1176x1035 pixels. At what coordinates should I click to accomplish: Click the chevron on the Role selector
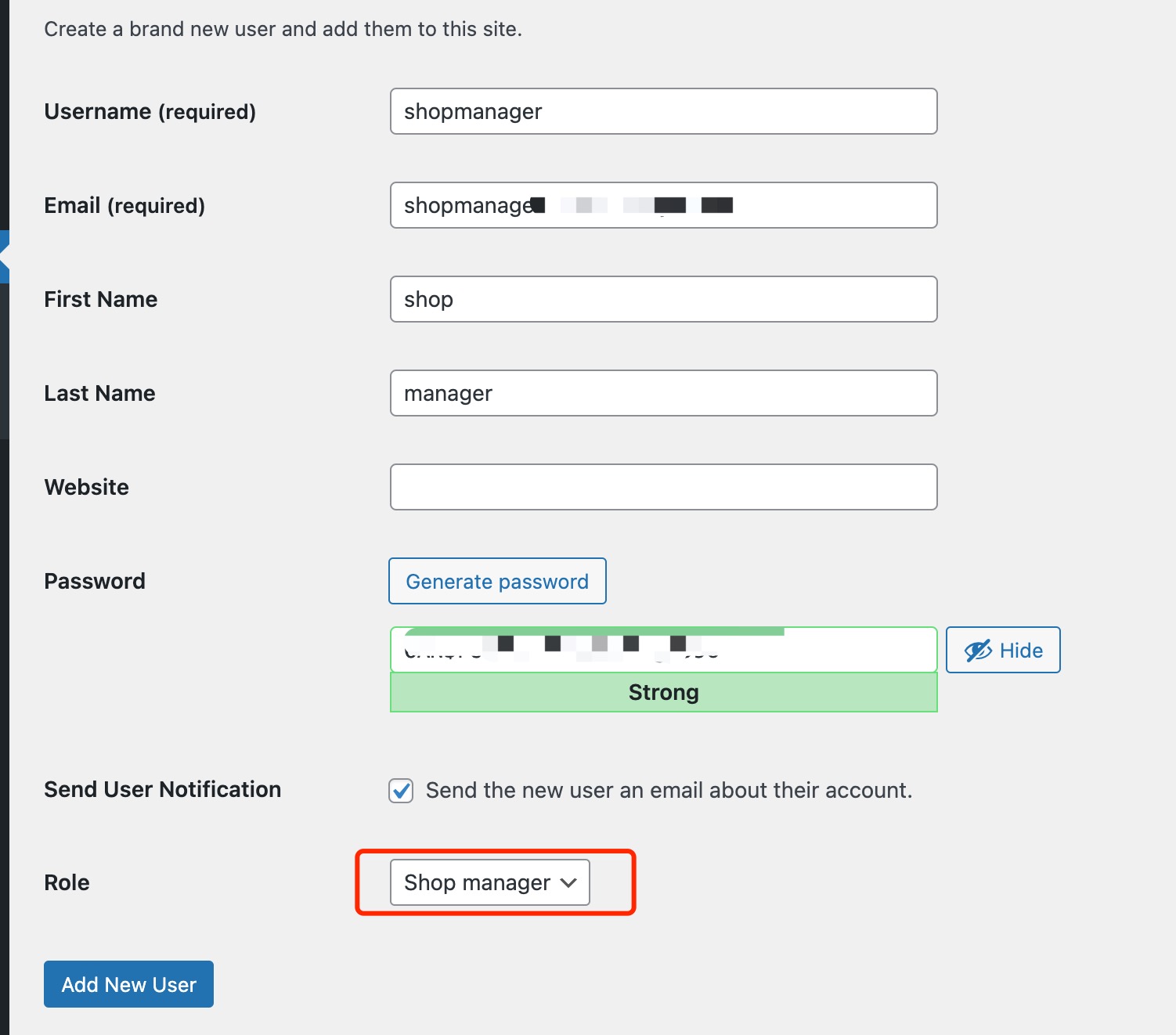point(569,882)
